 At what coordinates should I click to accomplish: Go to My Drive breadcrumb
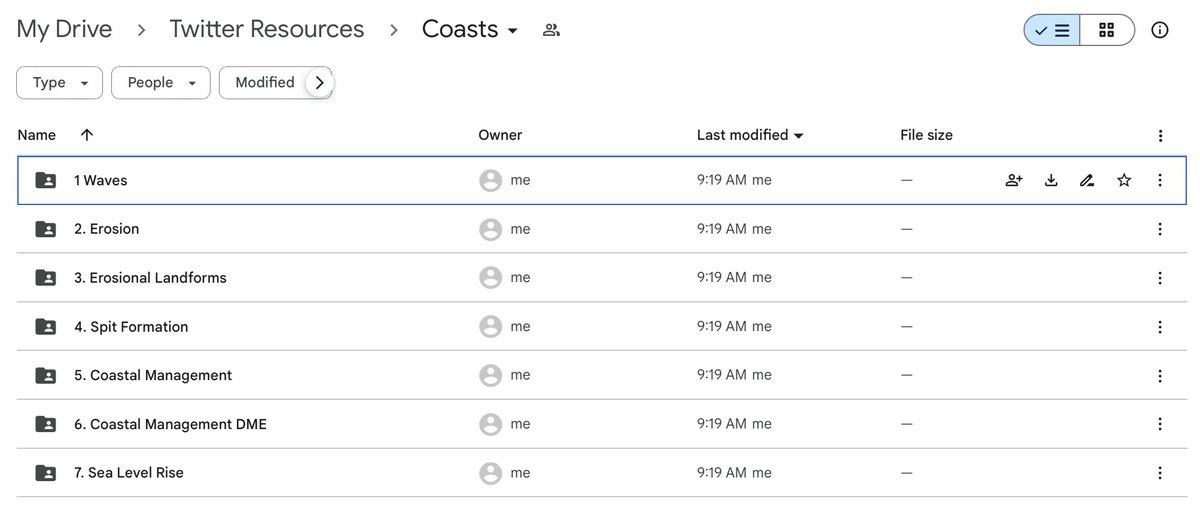[x=64, y=29]
